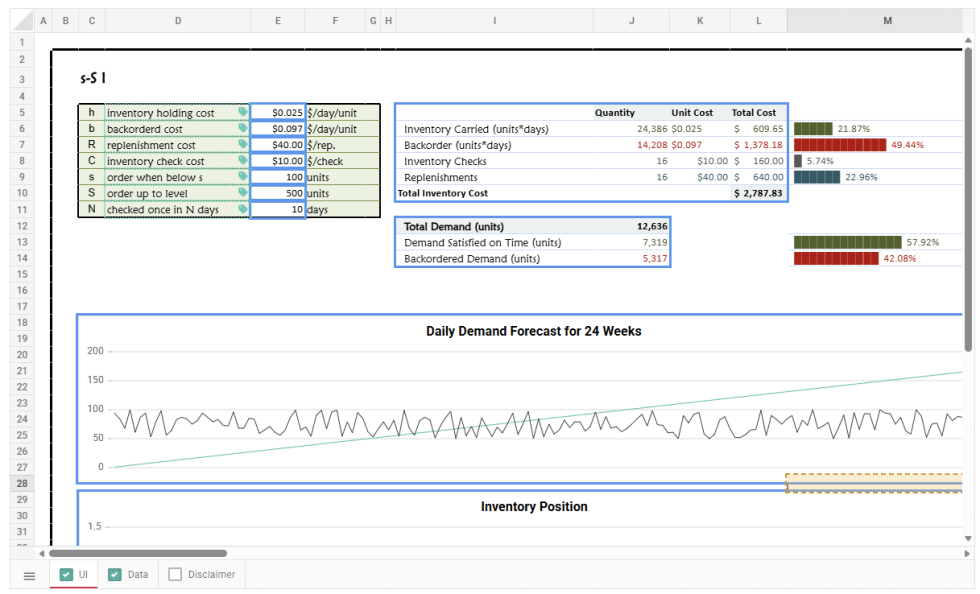
Task: Click the green 57.92% data bar
Action: pyautogui.click(x=848, y=242)
